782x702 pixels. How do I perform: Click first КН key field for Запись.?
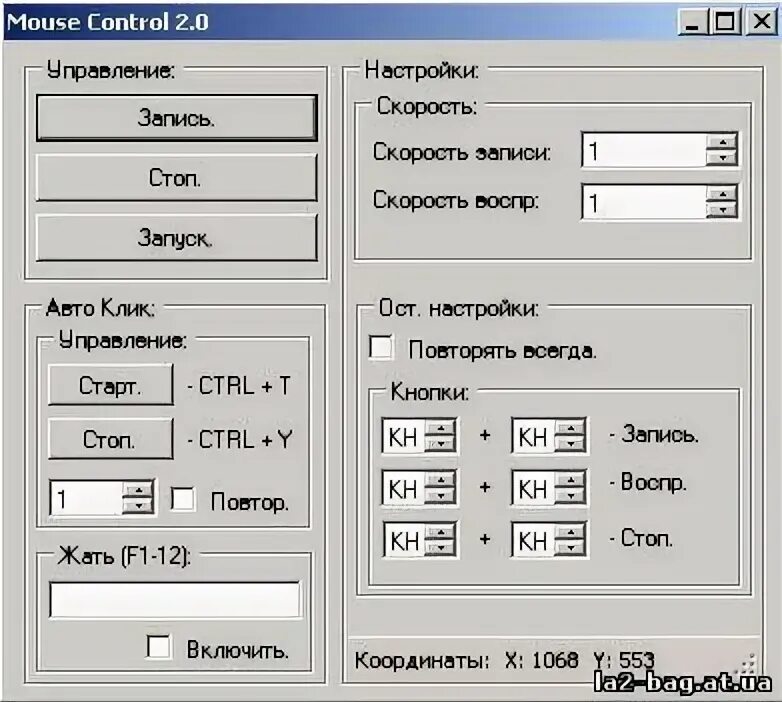(x=403, y=435)
